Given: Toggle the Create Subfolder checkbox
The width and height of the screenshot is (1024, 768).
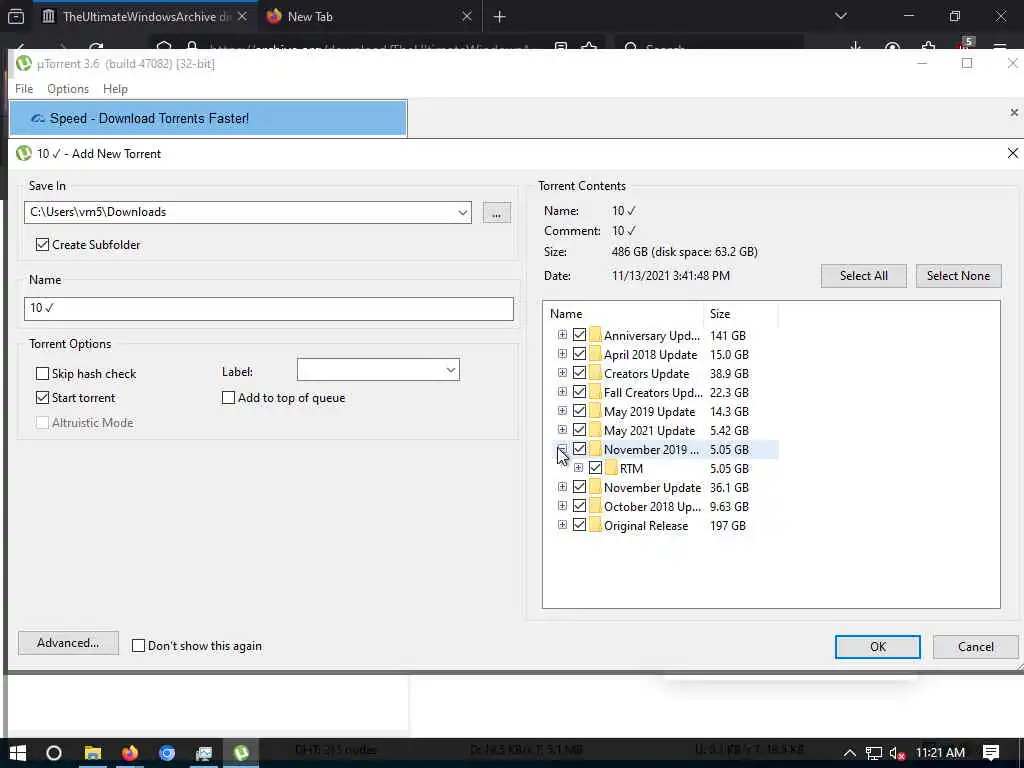Looking at the screenshot, I should click(x=42, y=244).
